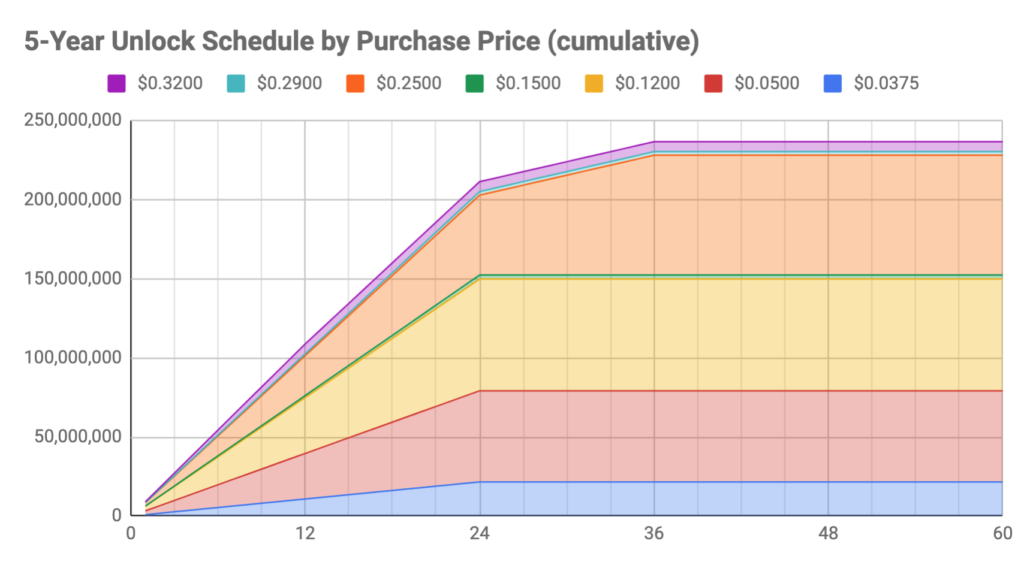Click the orange $0.2500 legend swatch
Screen dimensions: 1024x568
(x=355, y=84)
